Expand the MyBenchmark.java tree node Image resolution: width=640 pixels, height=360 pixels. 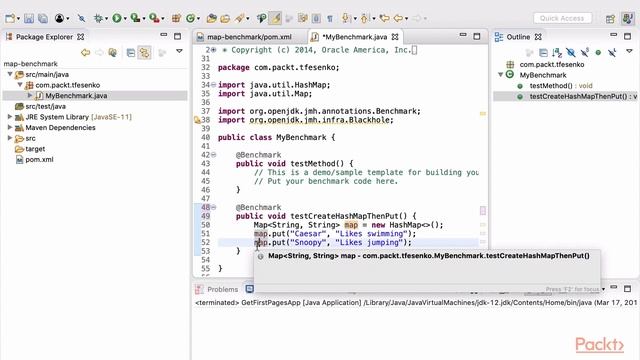pyautogui.click(x=30, y=96)
